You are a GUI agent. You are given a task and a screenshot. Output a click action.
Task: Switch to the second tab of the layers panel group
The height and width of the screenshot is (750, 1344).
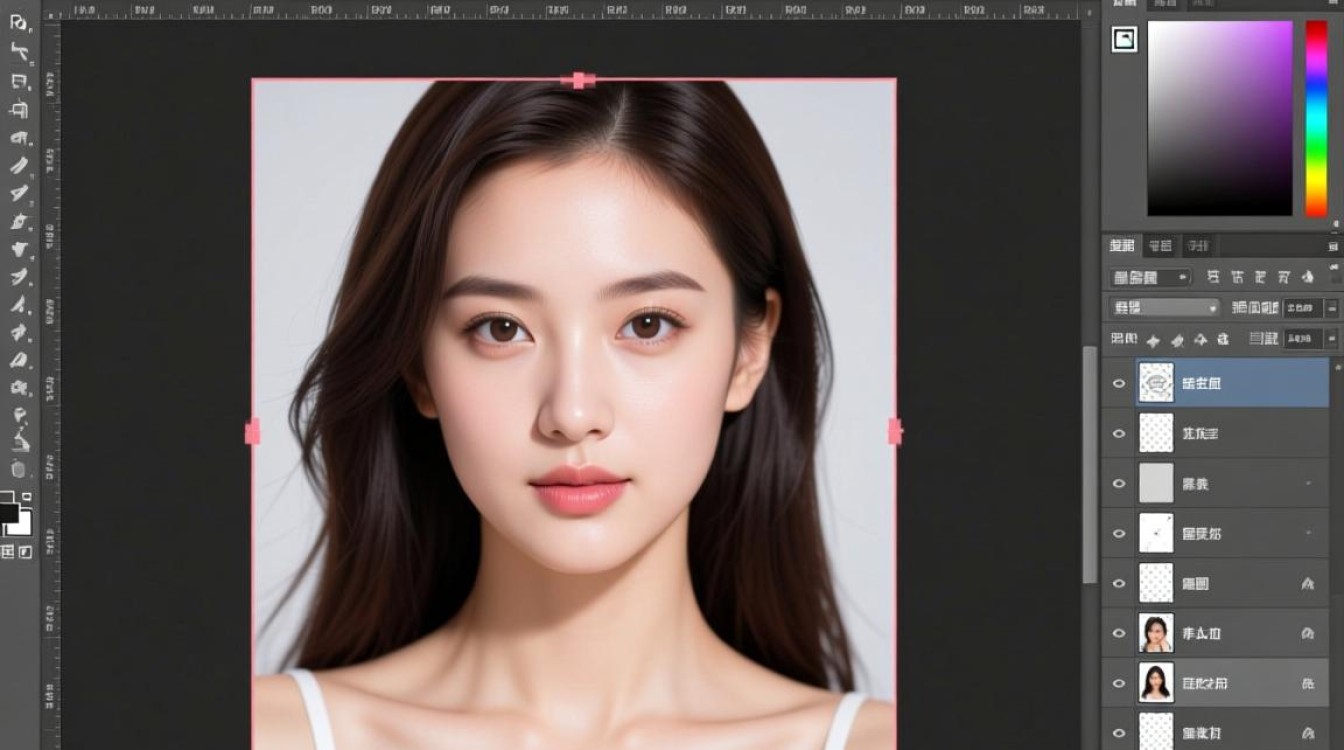click(1160, 245)
